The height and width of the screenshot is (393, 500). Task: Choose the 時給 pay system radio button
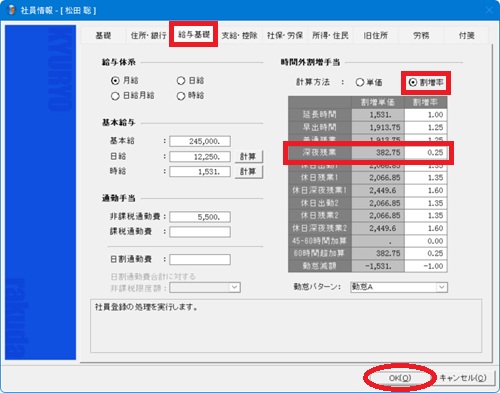pyautogui.click(x=181, y=96)
